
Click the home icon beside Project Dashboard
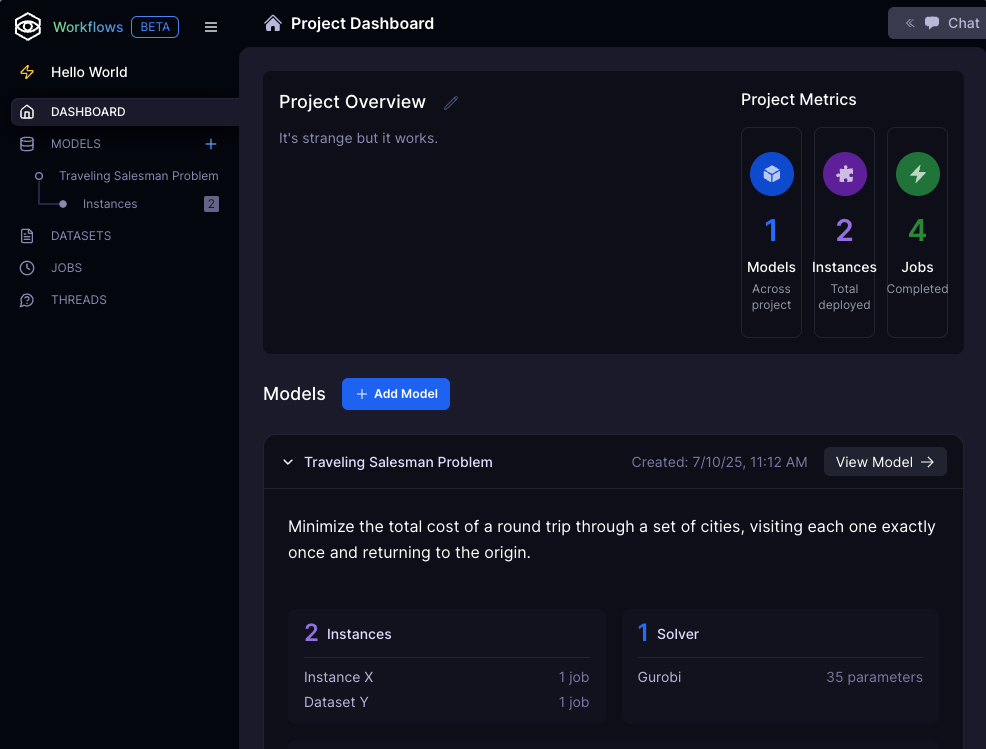pos(272,23)
